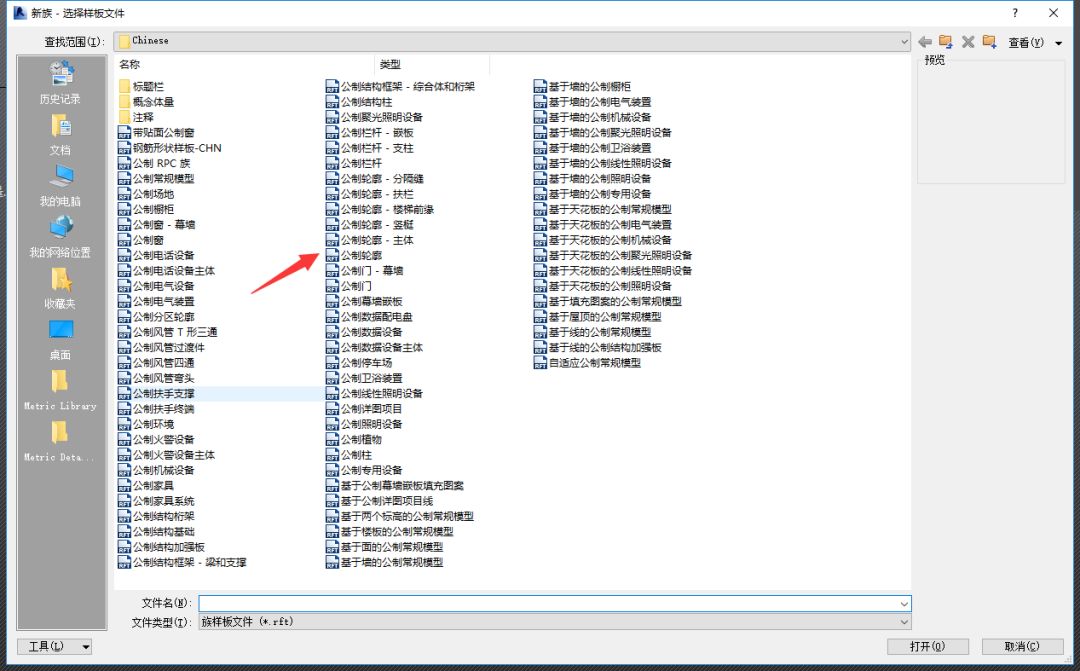Viewport: 1080px width, 671px height.
Task: Select the 公制 RPC 族 template
Action: click(x=154, y=163)
